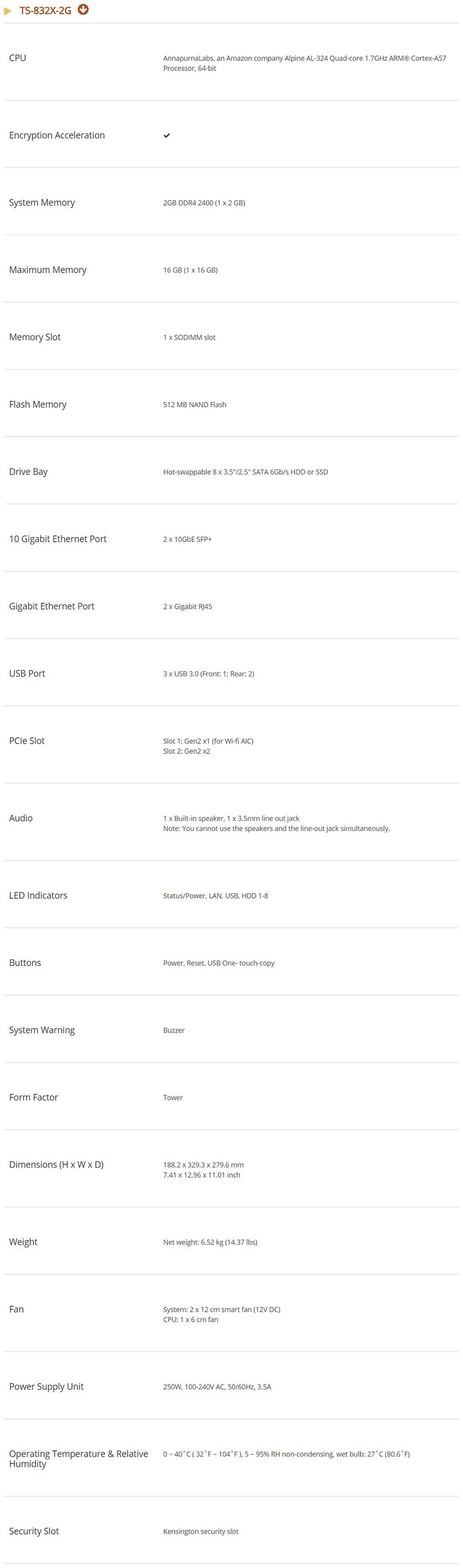Viewport: 463px width, 1568px height.
Task: Click the orange triangle before TS-832X-2G
Action: click(8, 11)
